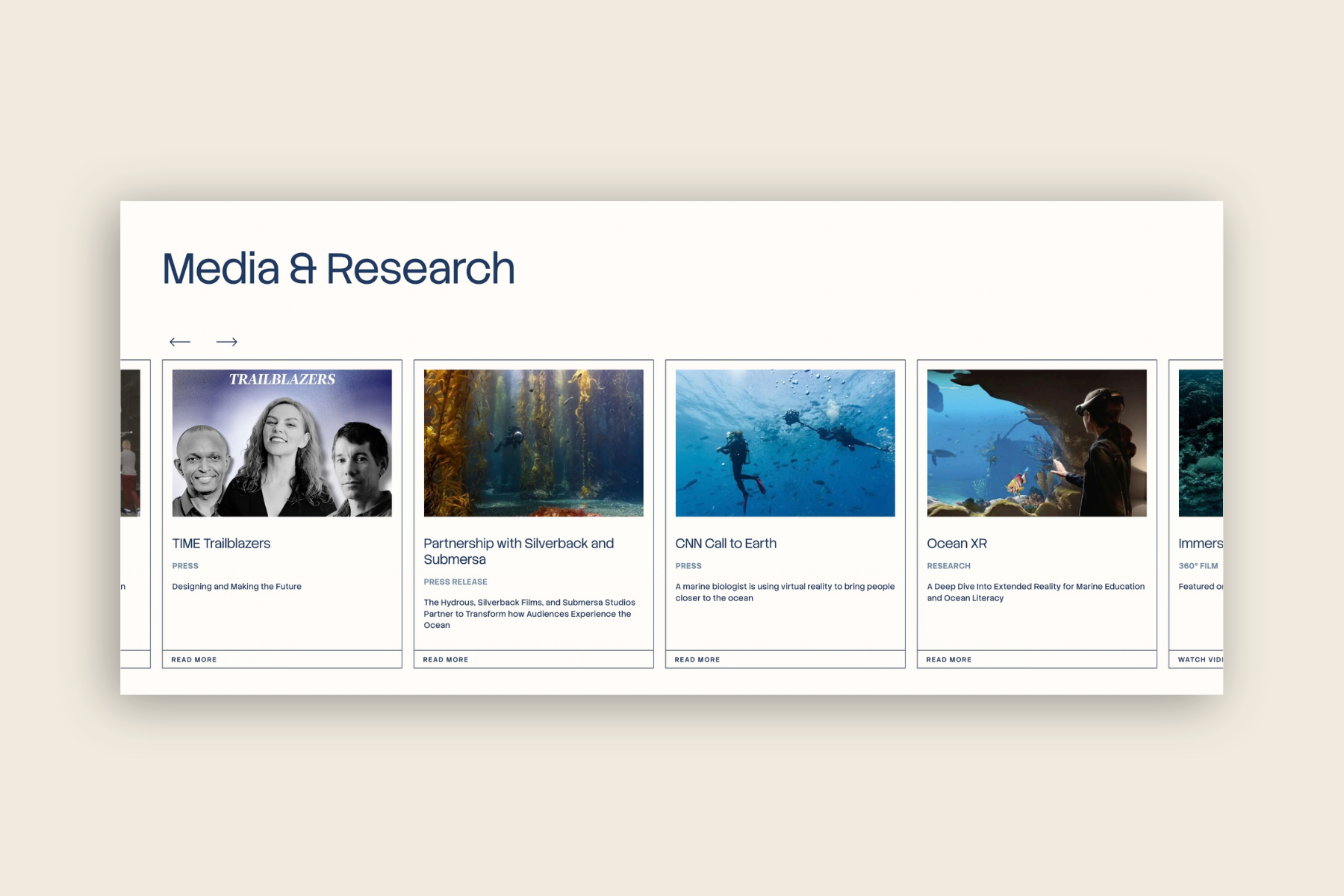This screenshot has width=1344, height=896.
Task: Click the Media & Research heading
Action: (338, 269)
